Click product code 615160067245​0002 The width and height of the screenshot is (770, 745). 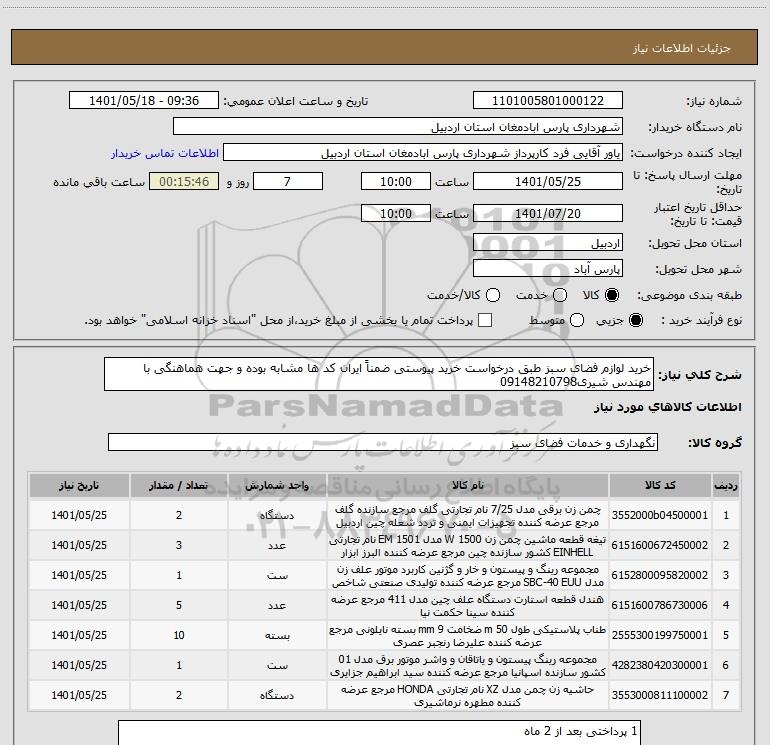660,545
